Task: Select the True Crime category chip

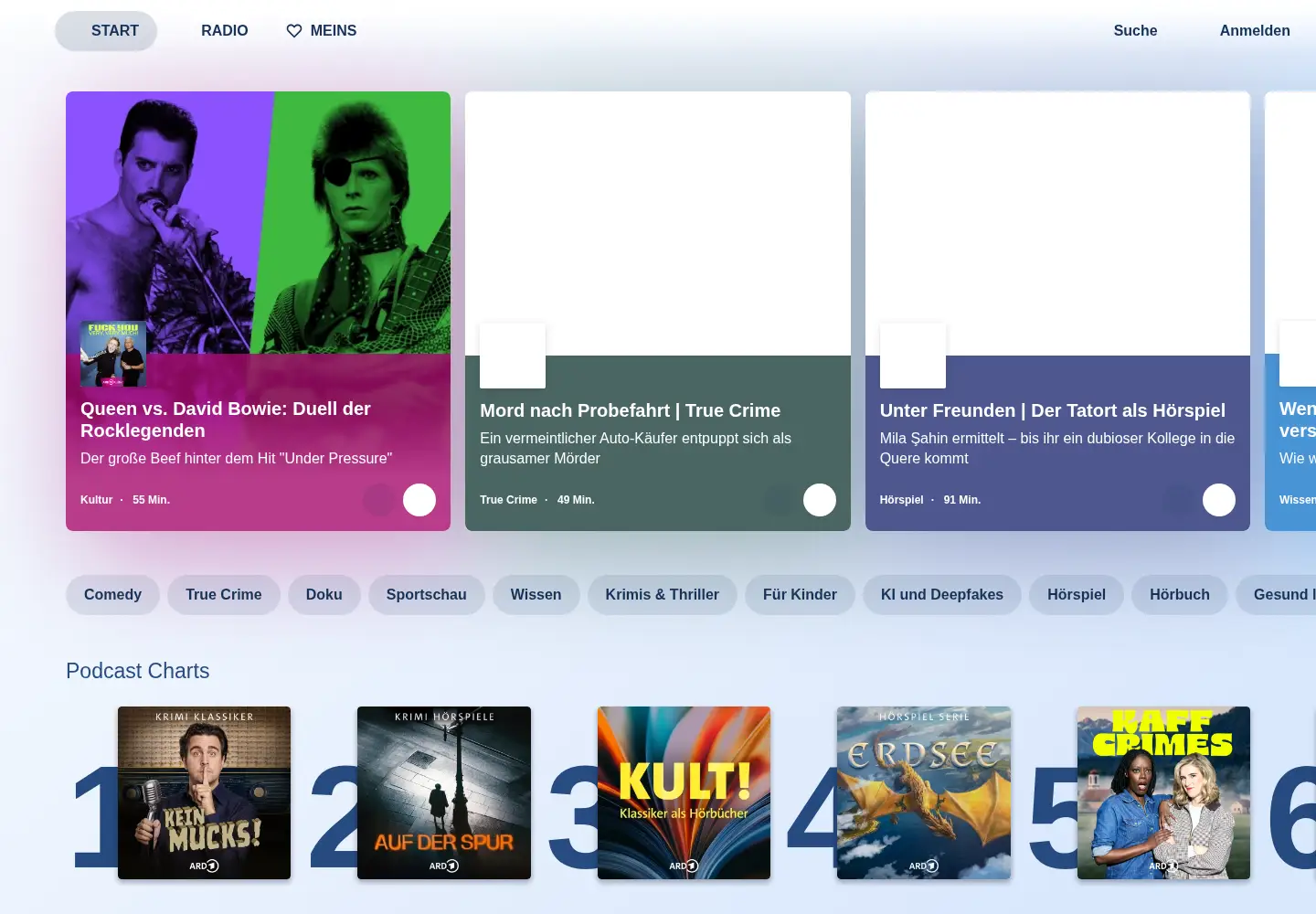Action: point(224,595)
